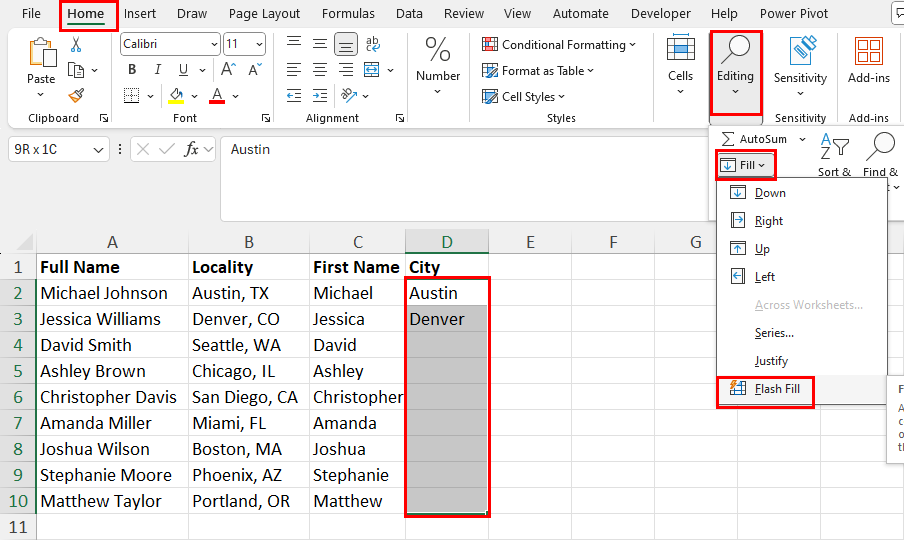The image size is (904, 540).
Task: Merge and center cells icon
Action: (372, 70)
